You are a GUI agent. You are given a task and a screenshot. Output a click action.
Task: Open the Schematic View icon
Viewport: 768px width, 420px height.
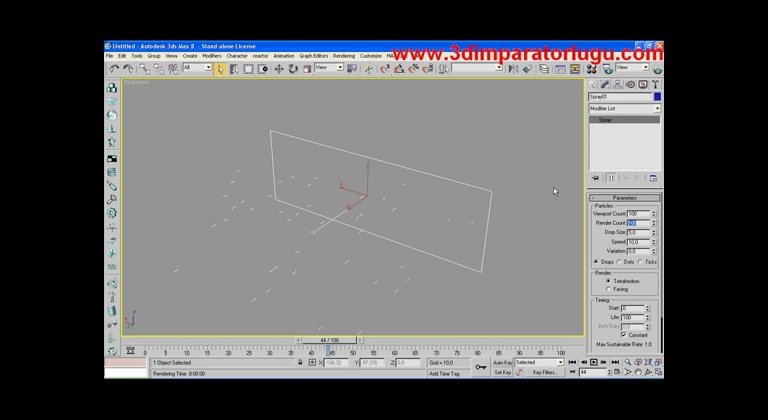(x=574, y=69)
